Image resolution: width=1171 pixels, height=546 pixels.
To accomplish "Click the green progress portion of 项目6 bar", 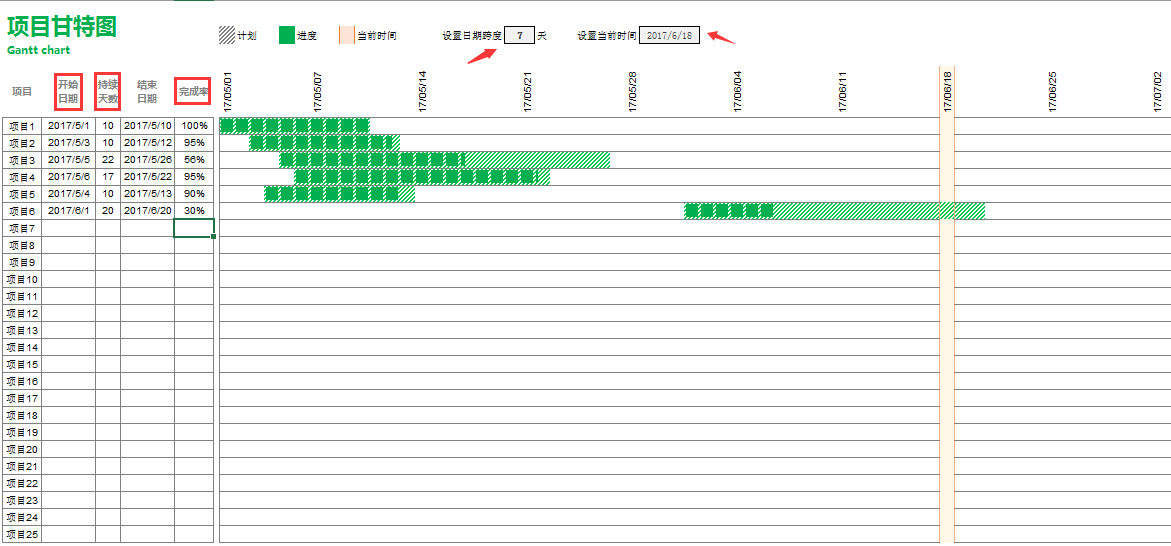I will [729, 211].
